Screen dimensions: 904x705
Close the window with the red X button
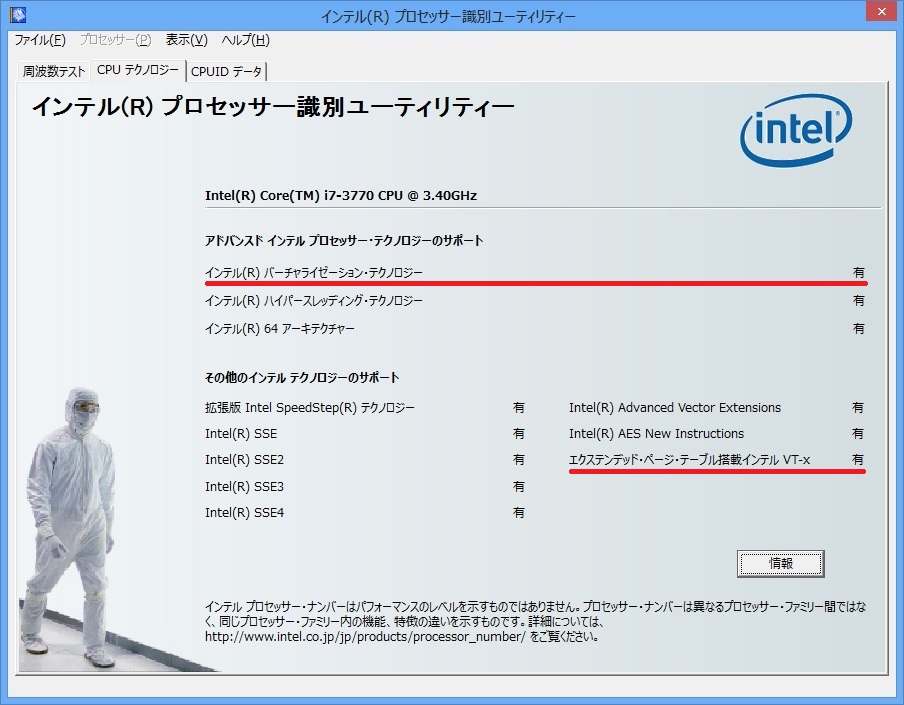[x=882, y=12]
